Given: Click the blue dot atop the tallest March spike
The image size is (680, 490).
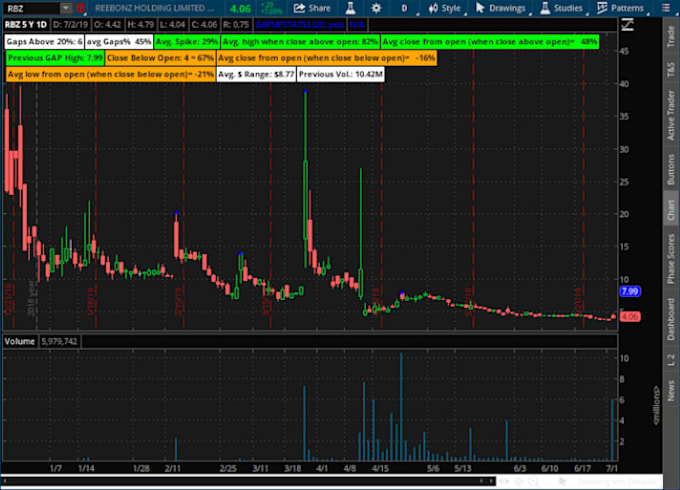Looking at the screenshot, I should point(305,91).
